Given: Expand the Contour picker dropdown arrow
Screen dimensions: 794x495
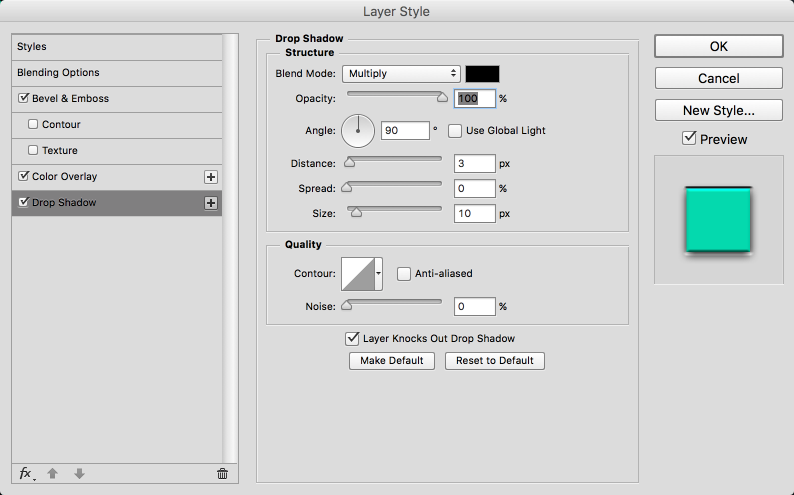Looking at the screenshot, I should 379,273.
